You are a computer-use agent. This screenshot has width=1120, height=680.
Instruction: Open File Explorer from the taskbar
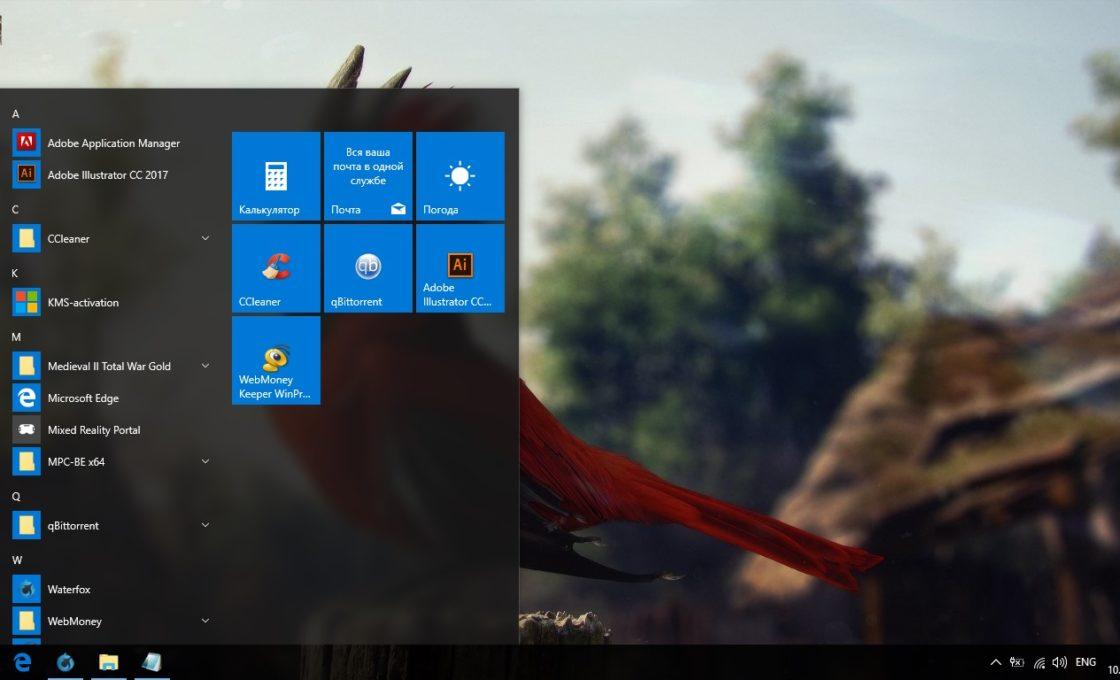click(x=109, y=662)
